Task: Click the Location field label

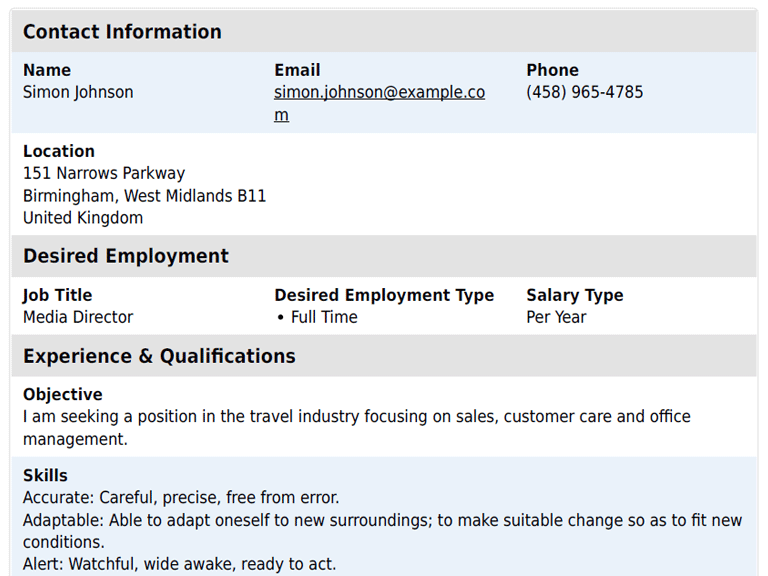Action: pos(59,151)
